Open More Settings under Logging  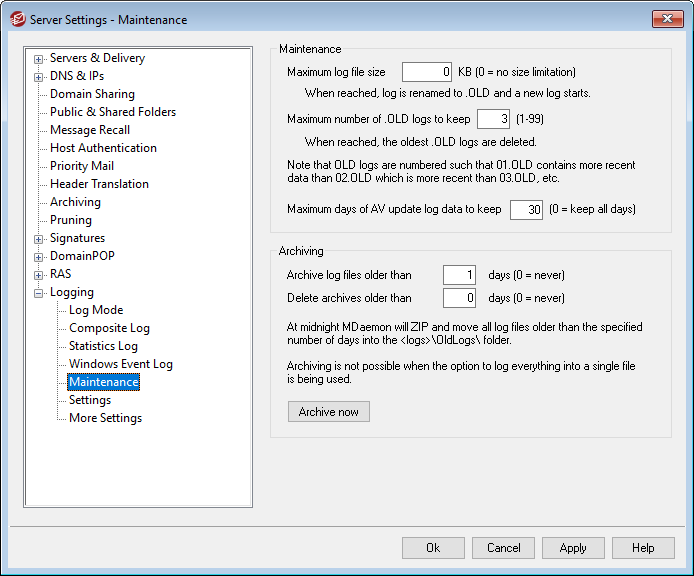(x=105, y=418)
